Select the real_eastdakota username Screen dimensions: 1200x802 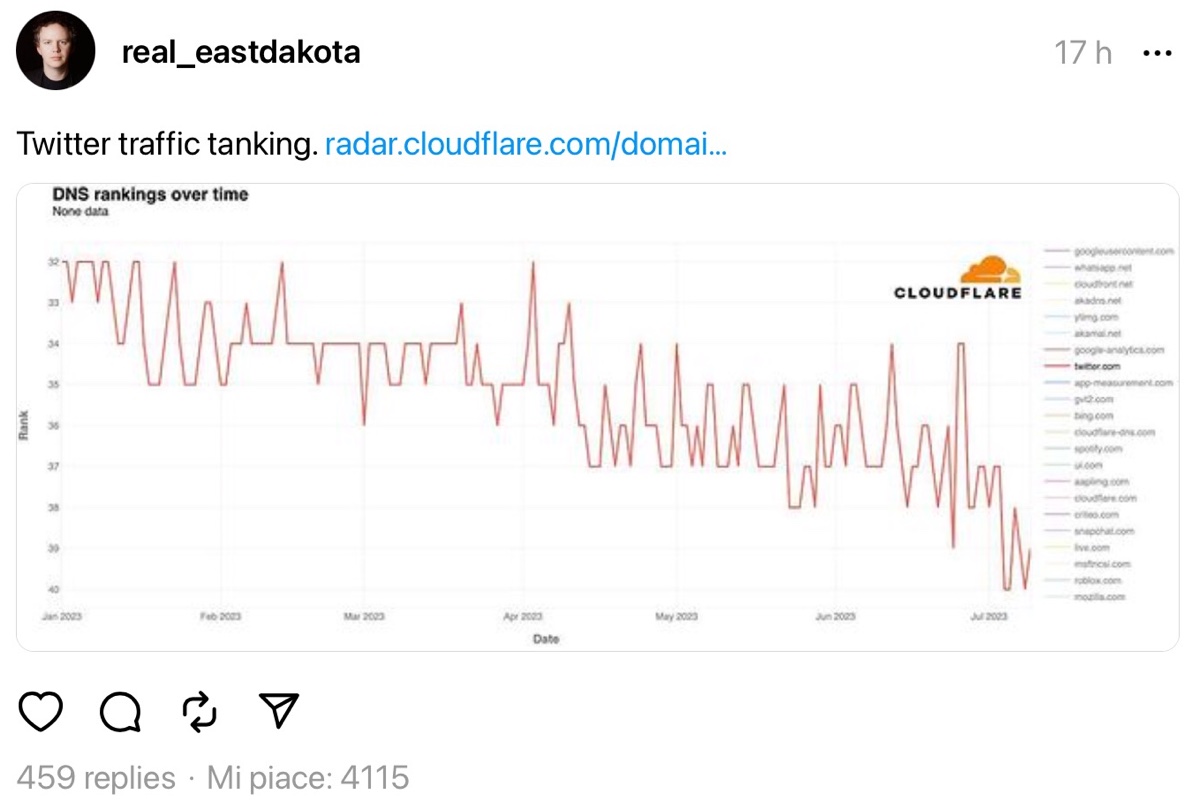point(244,52)
